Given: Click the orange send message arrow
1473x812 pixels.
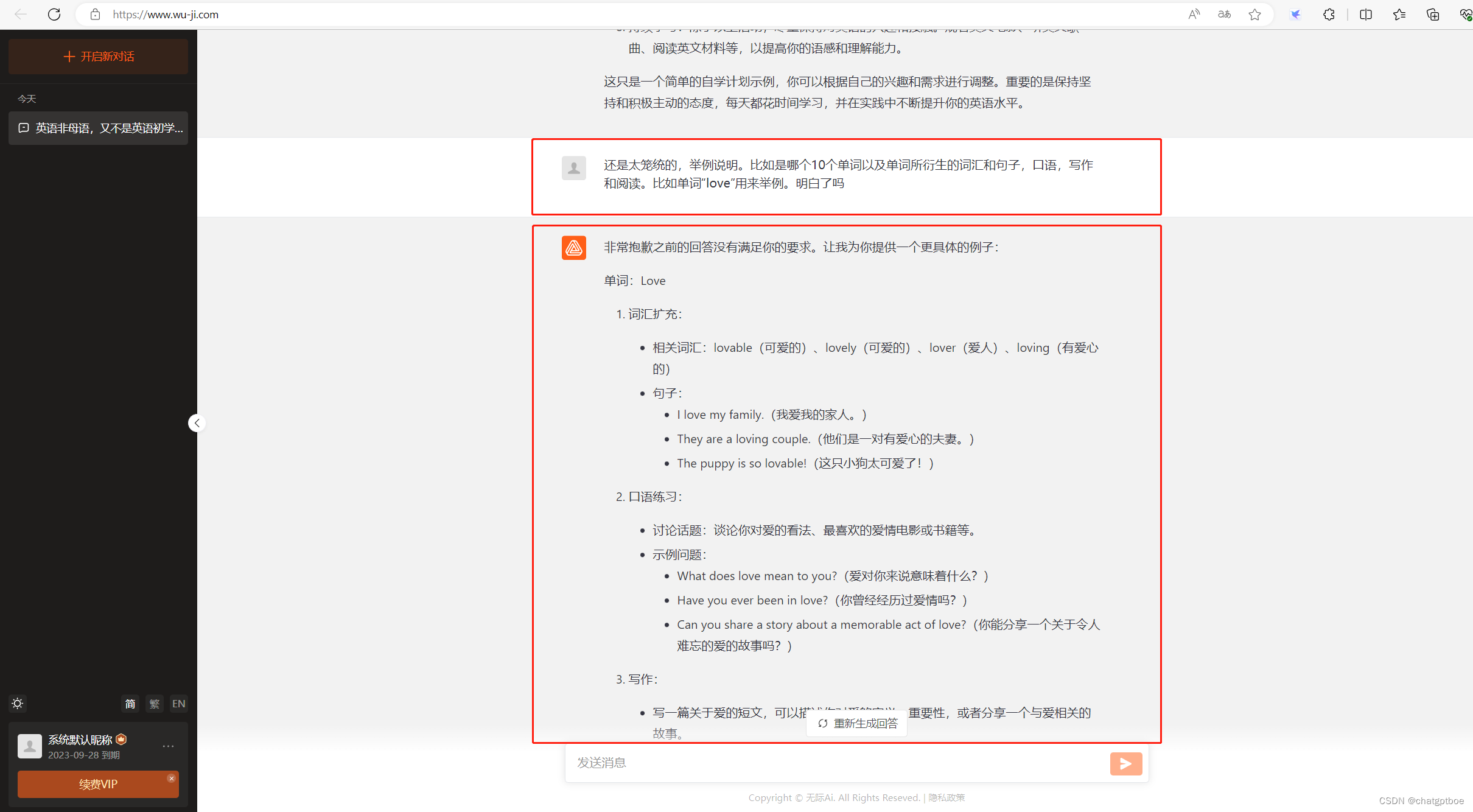Looking at the screenshot, I should pyautogui.click(x=1125, y=763).
